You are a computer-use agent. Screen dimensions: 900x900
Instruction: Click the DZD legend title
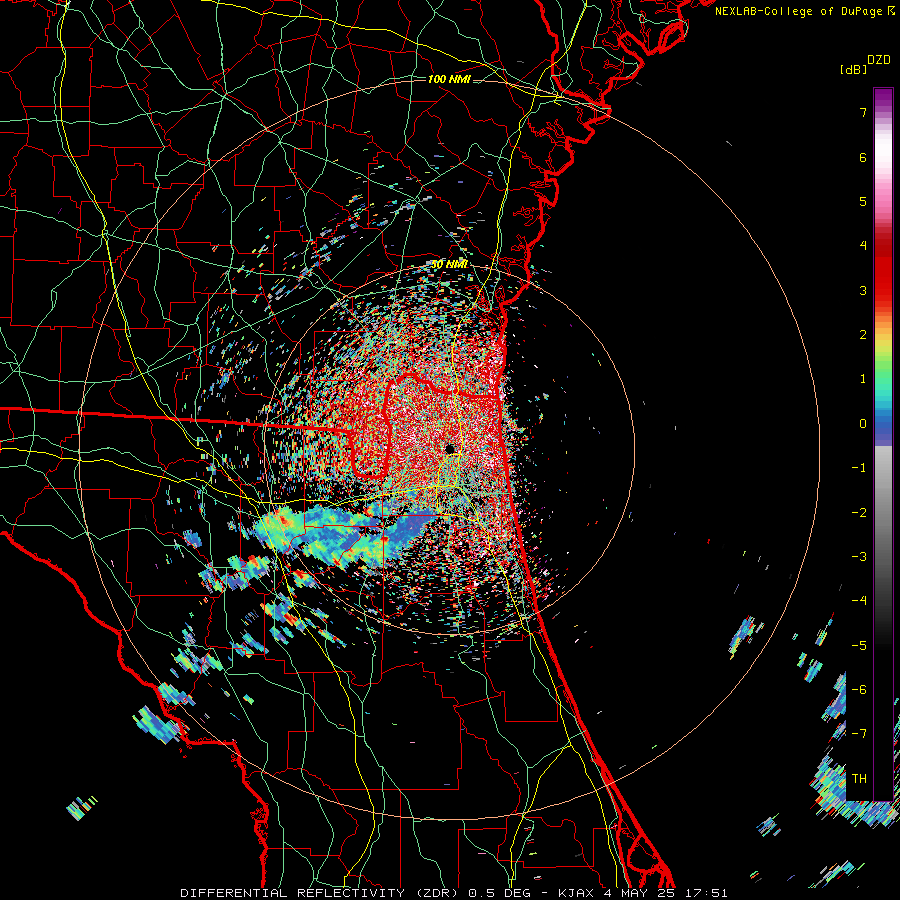click(x=879, y=60)
